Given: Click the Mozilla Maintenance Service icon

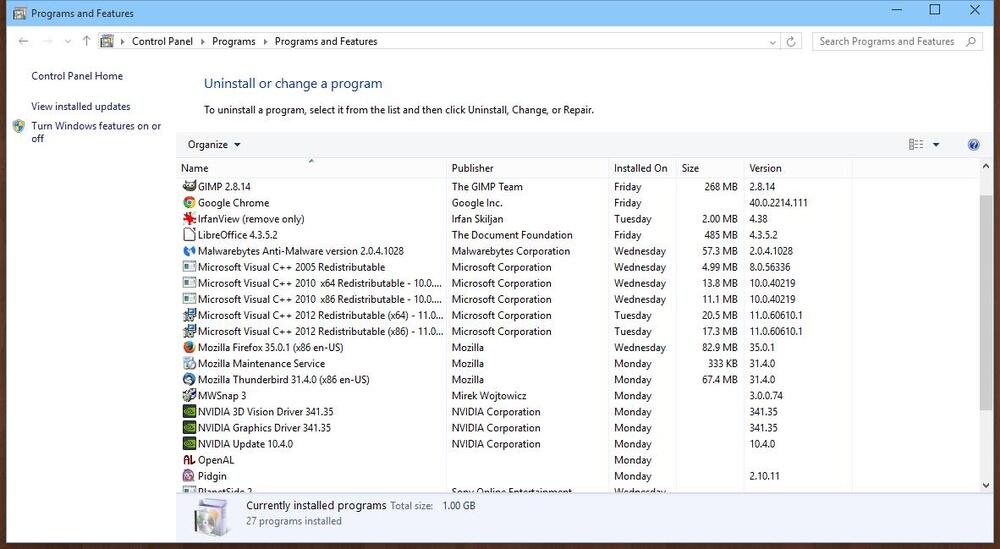Looking at the screenshot, I should coord(189,363).
